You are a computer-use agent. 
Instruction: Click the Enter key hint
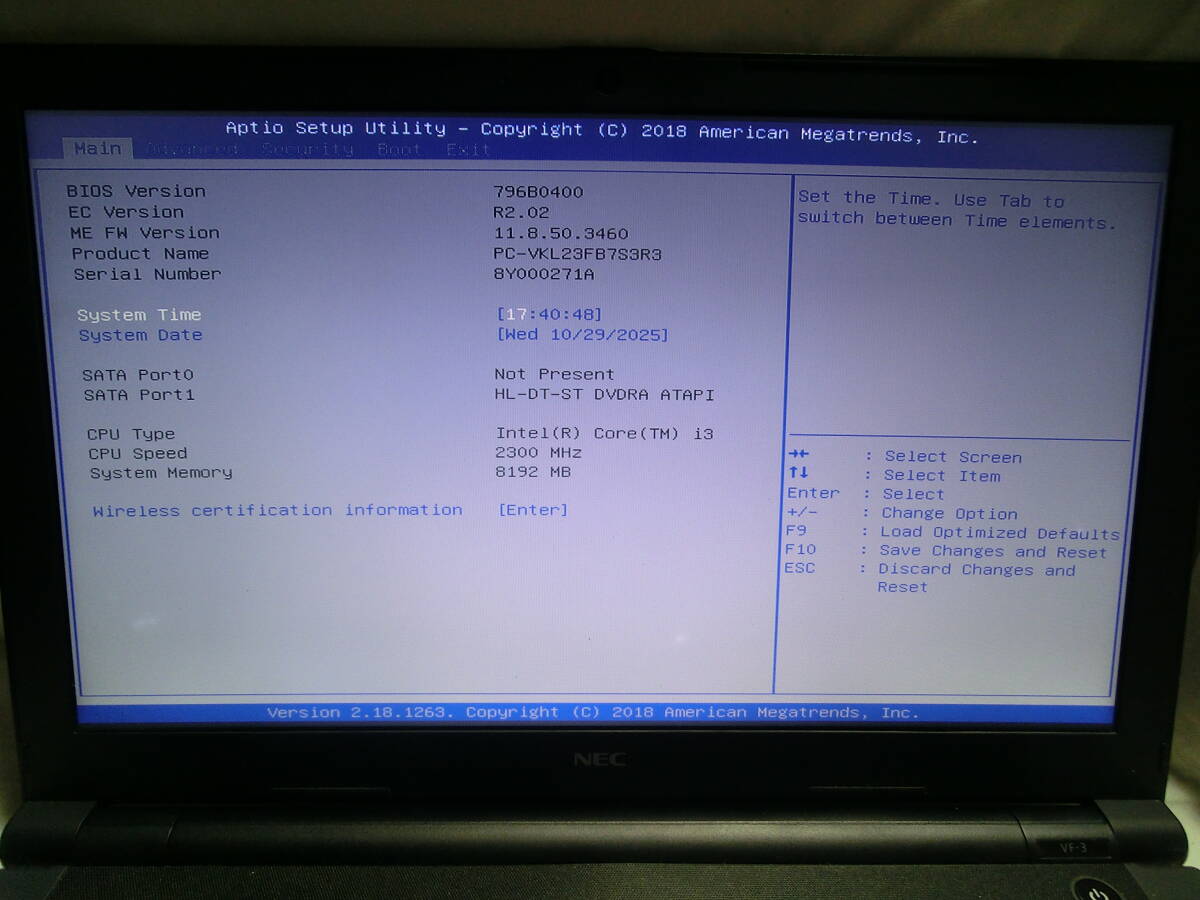813,493
